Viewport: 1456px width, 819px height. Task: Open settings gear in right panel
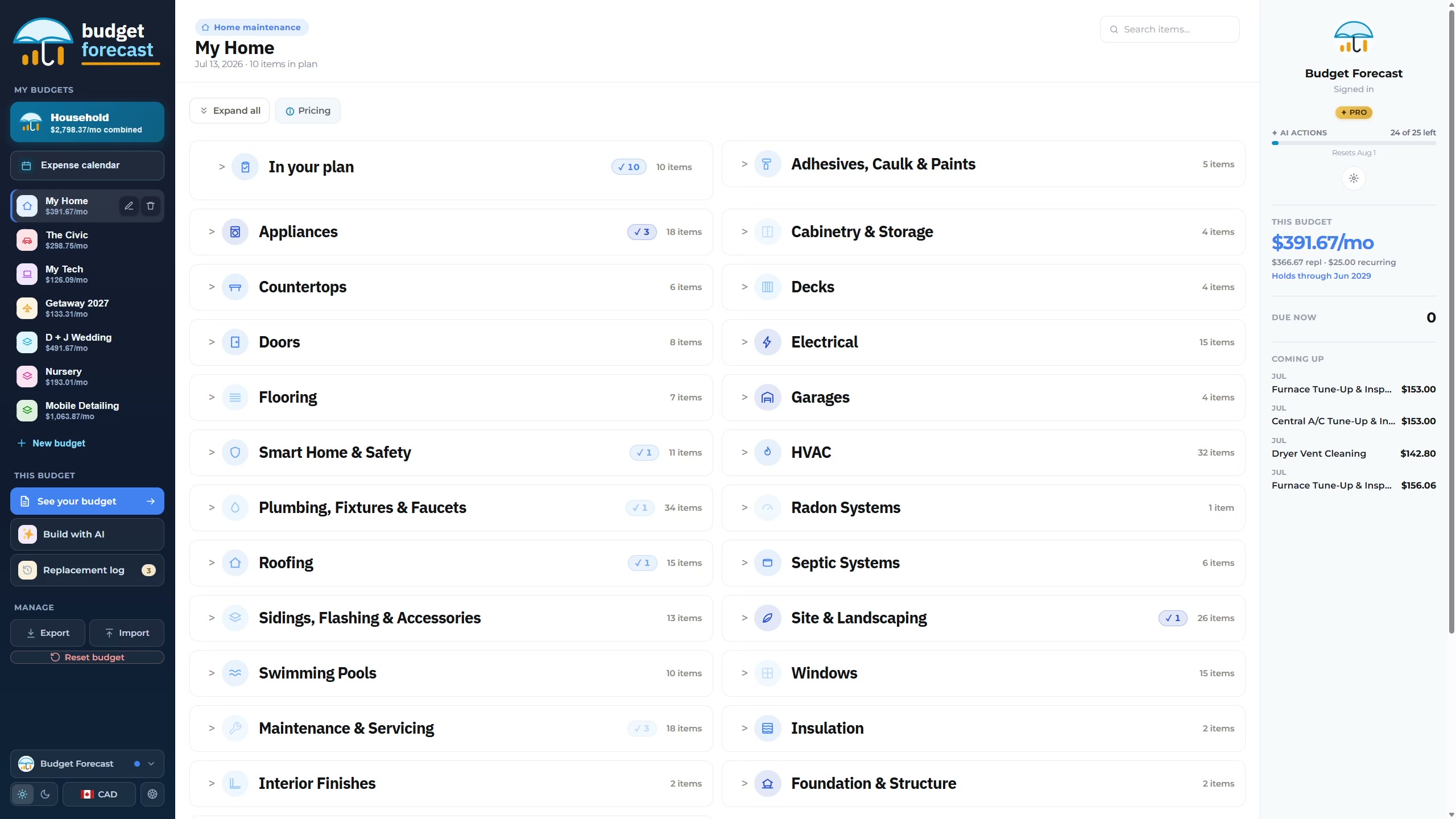1354,179
